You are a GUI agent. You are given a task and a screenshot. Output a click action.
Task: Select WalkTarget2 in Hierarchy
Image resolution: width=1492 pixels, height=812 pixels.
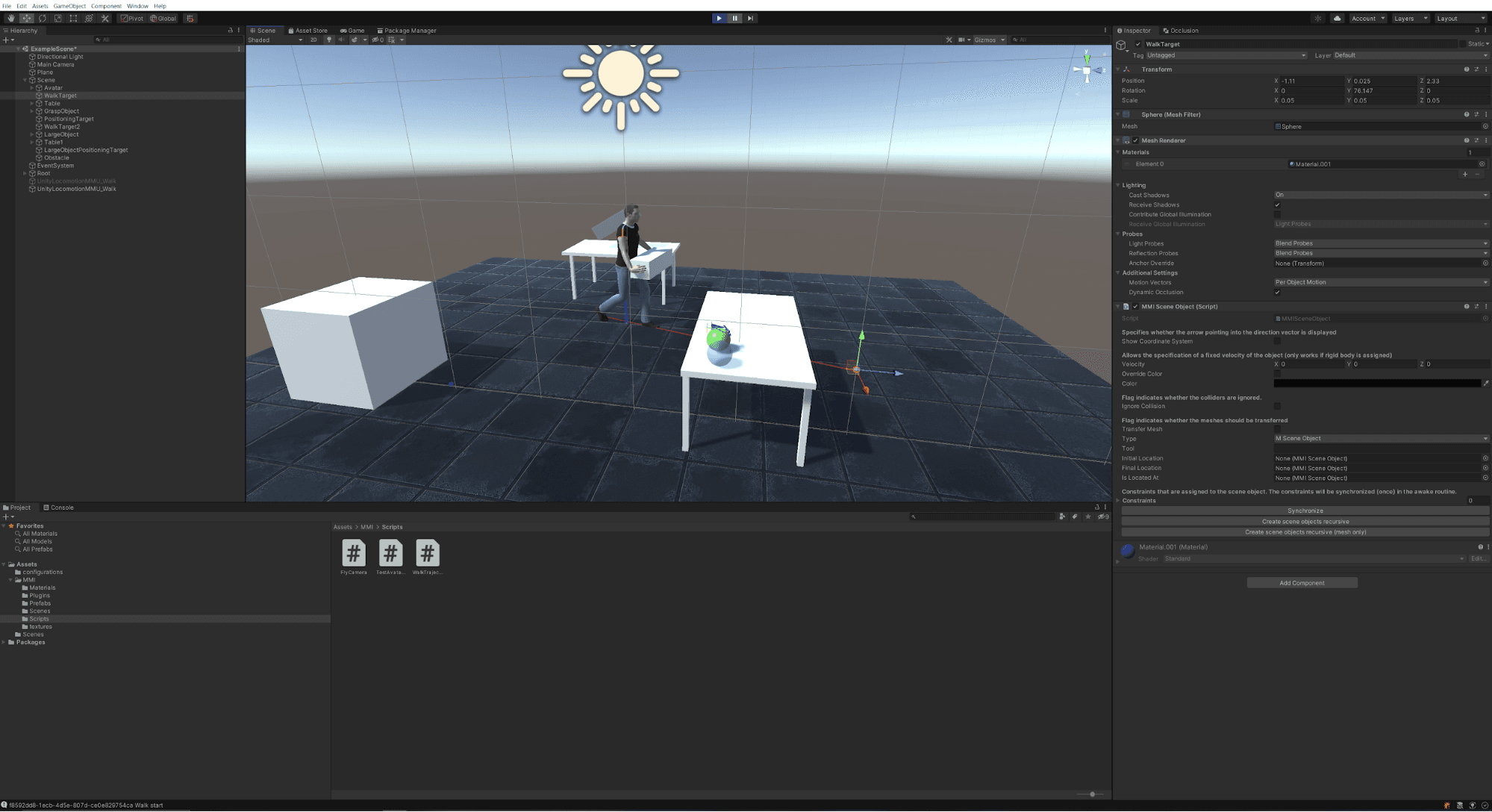tap(62, 127)
